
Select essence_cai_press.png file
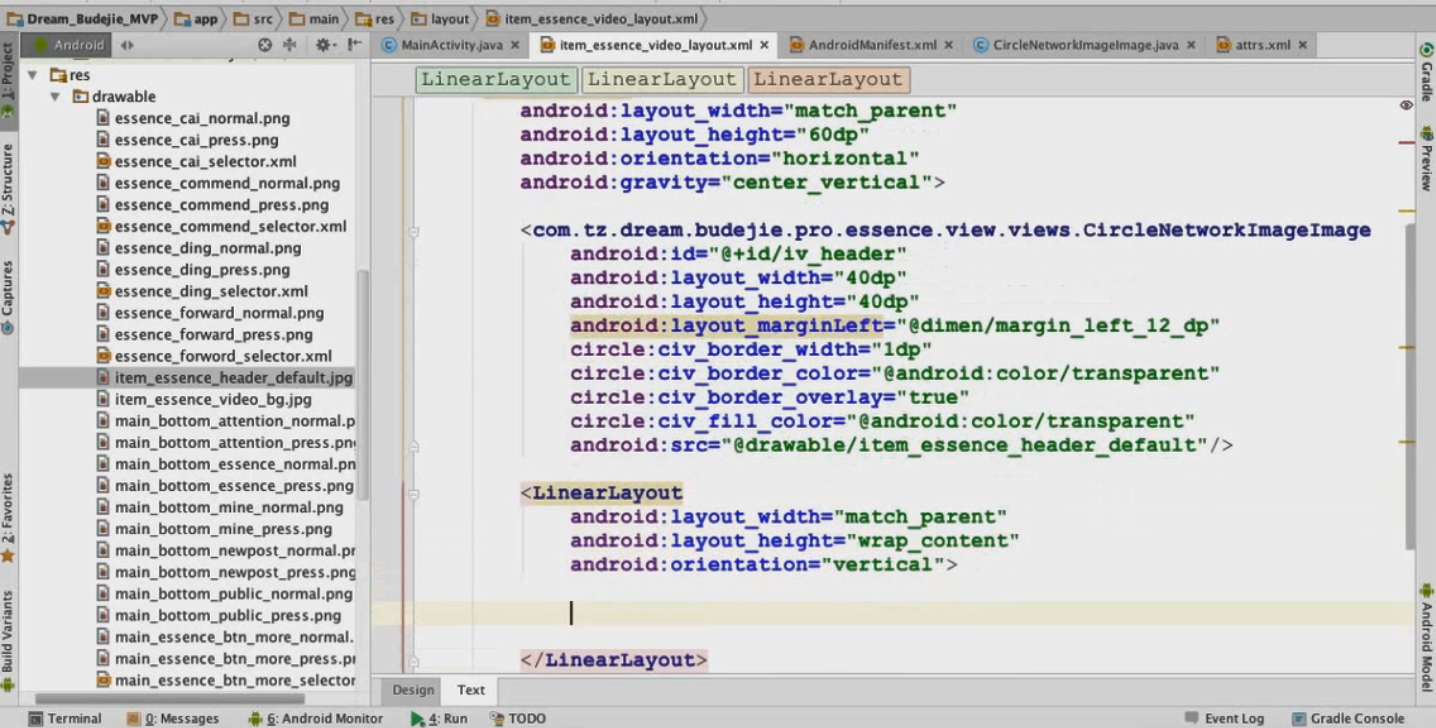(x=196, y=140)
